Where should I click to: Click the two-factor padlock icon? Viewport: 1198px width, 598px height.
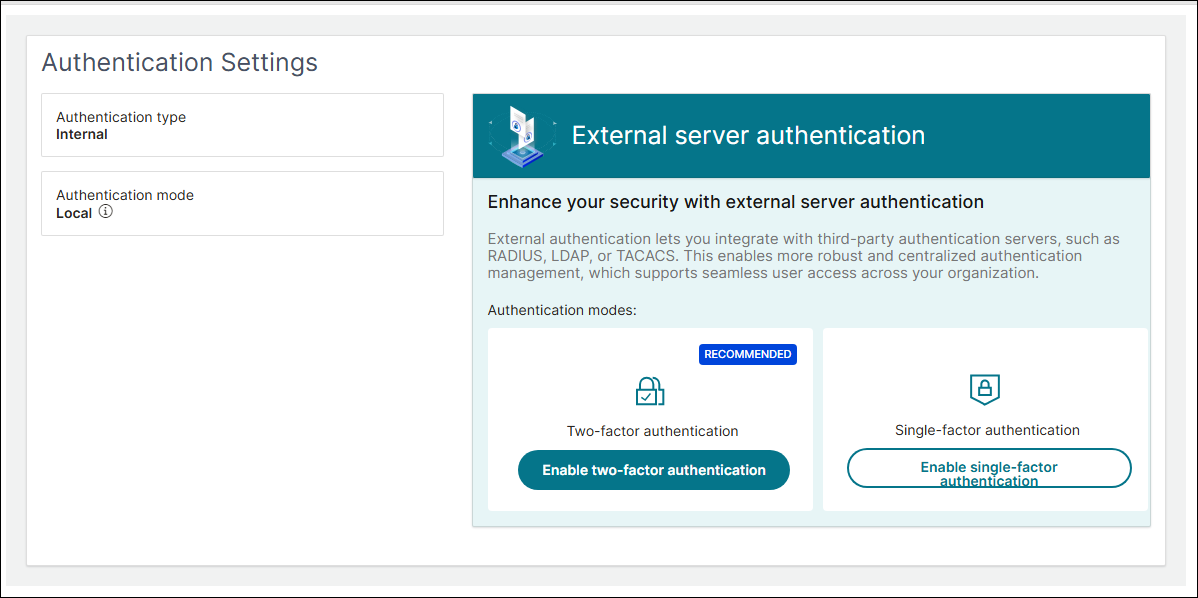[650, 390]
